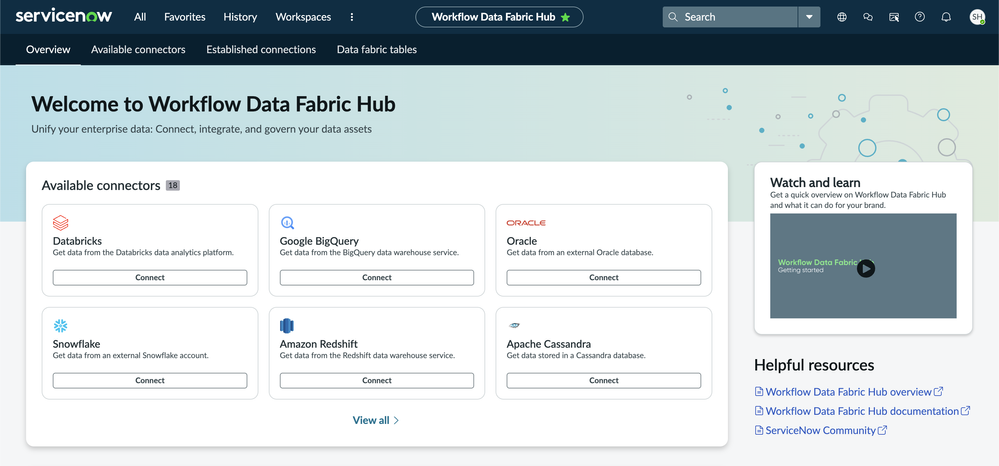Click the application scope picker icon
The height and width of the screenshot is (466, 999).
coord(894,17)
